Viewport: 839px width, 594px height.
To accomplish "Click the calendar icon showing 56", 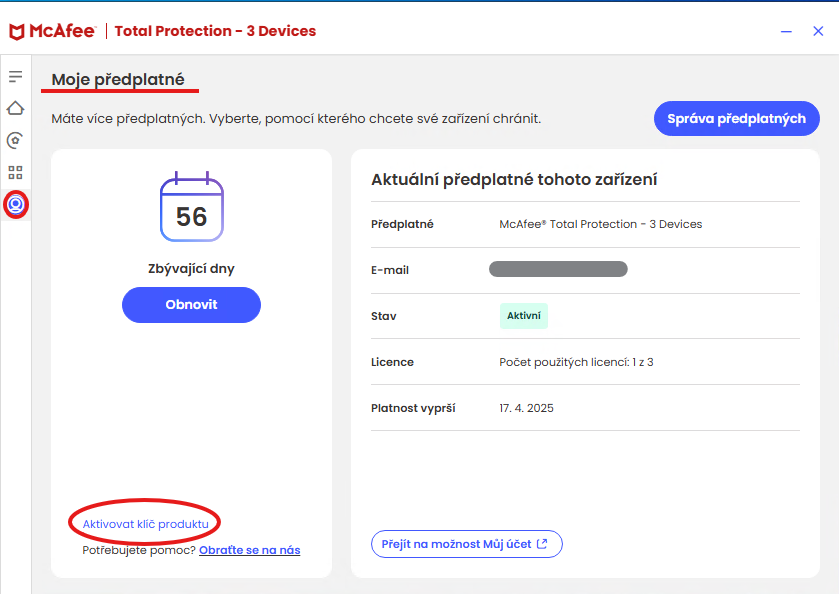I will [x=192, y=207].
